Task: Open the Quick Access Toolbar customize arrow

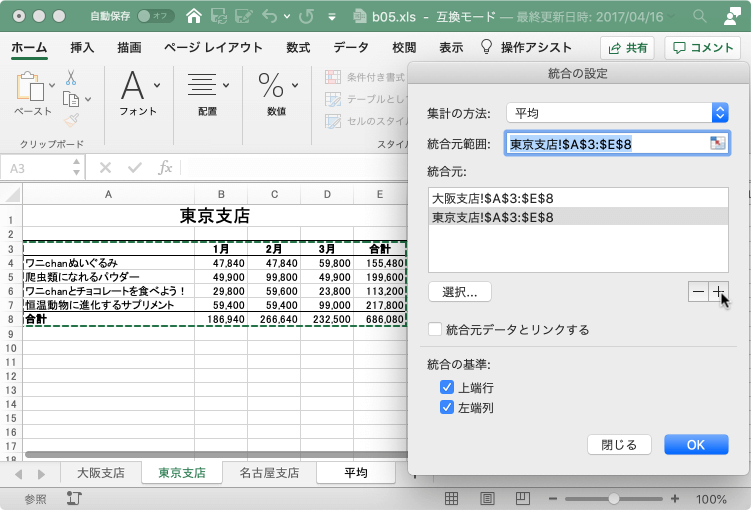Action: [x=331, y=17]
